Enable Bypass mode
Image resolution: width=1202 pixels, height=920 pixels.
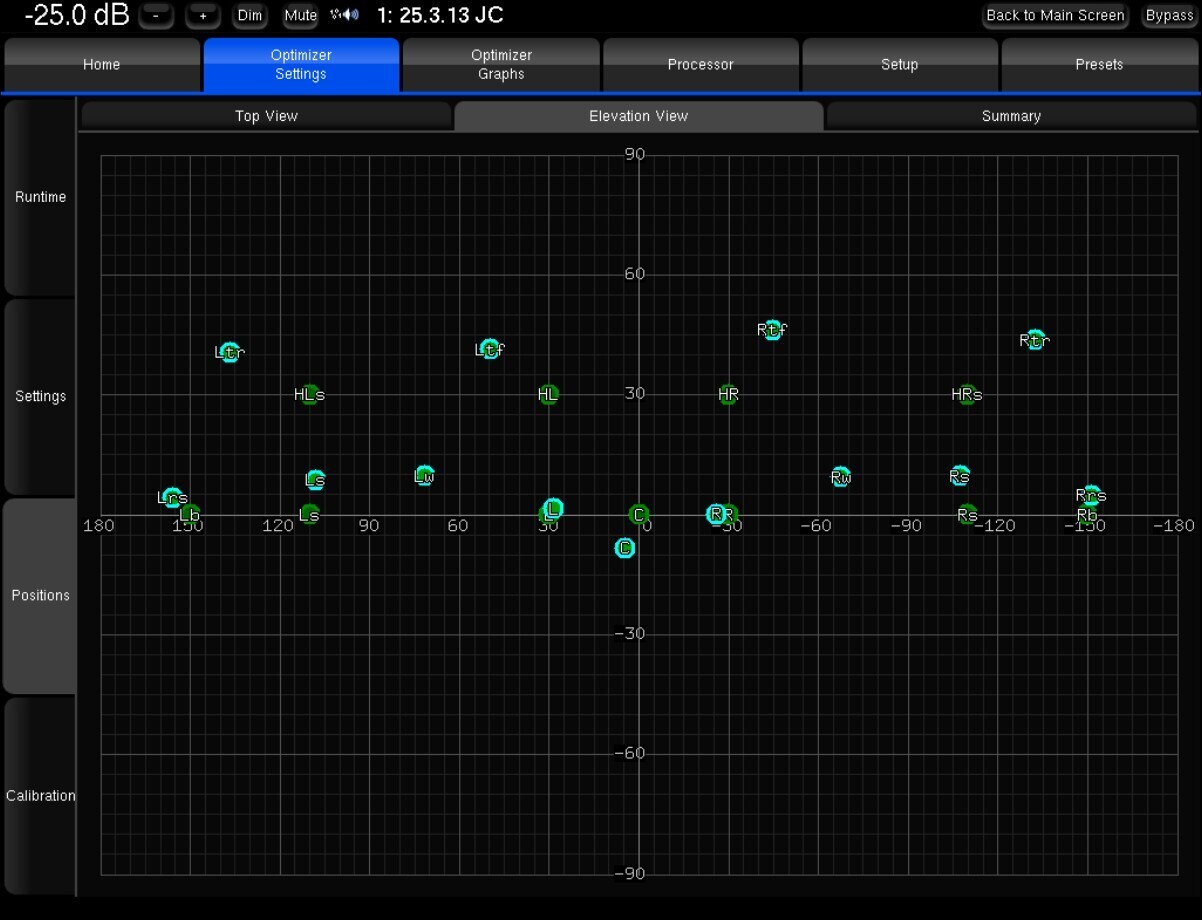[x=1169, y=16]
